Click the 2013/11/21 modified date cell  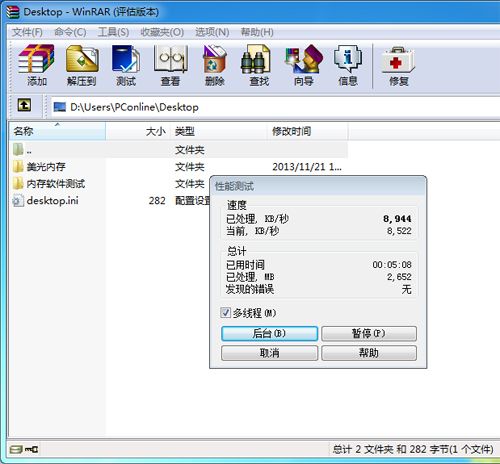coord(307,167)
